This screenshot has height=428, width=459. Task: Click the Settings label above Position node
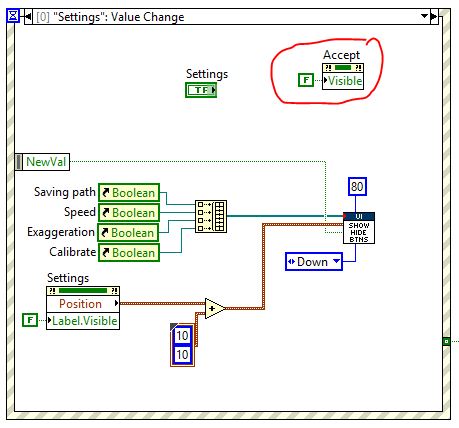pos(68,278)
